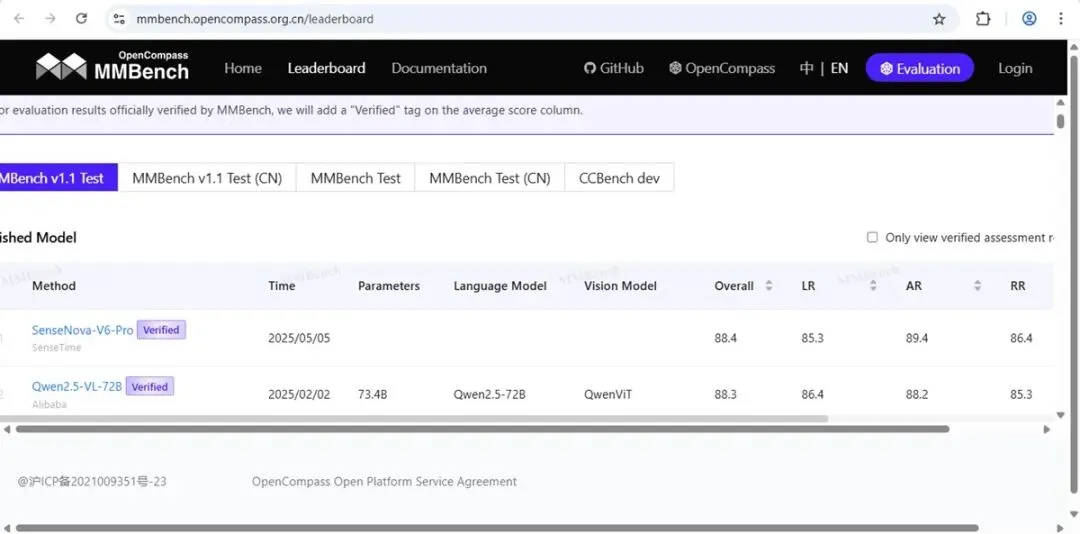Click the Language Model column header
Image resolution: width=1080 pixels, height=534 pixels.
500,286
